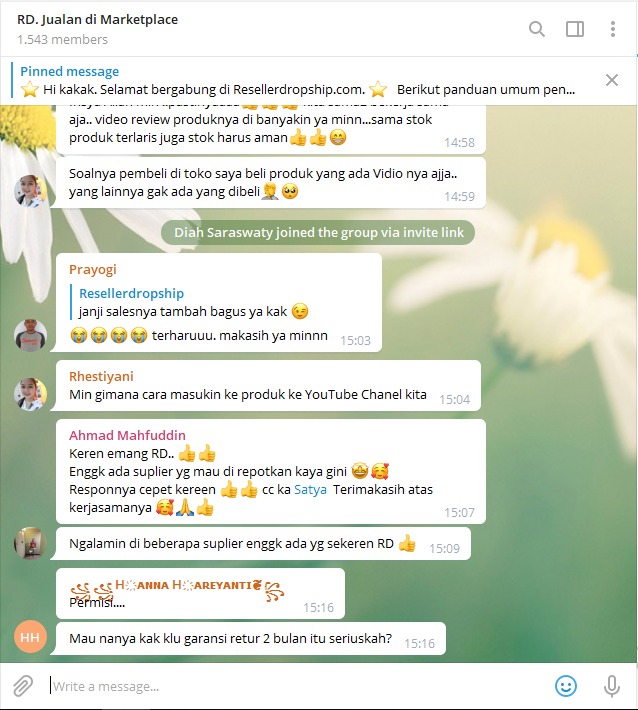Viewport: 638px width, 710px height.
Task: Click the Satya mention link
Action: click(310, 489)
